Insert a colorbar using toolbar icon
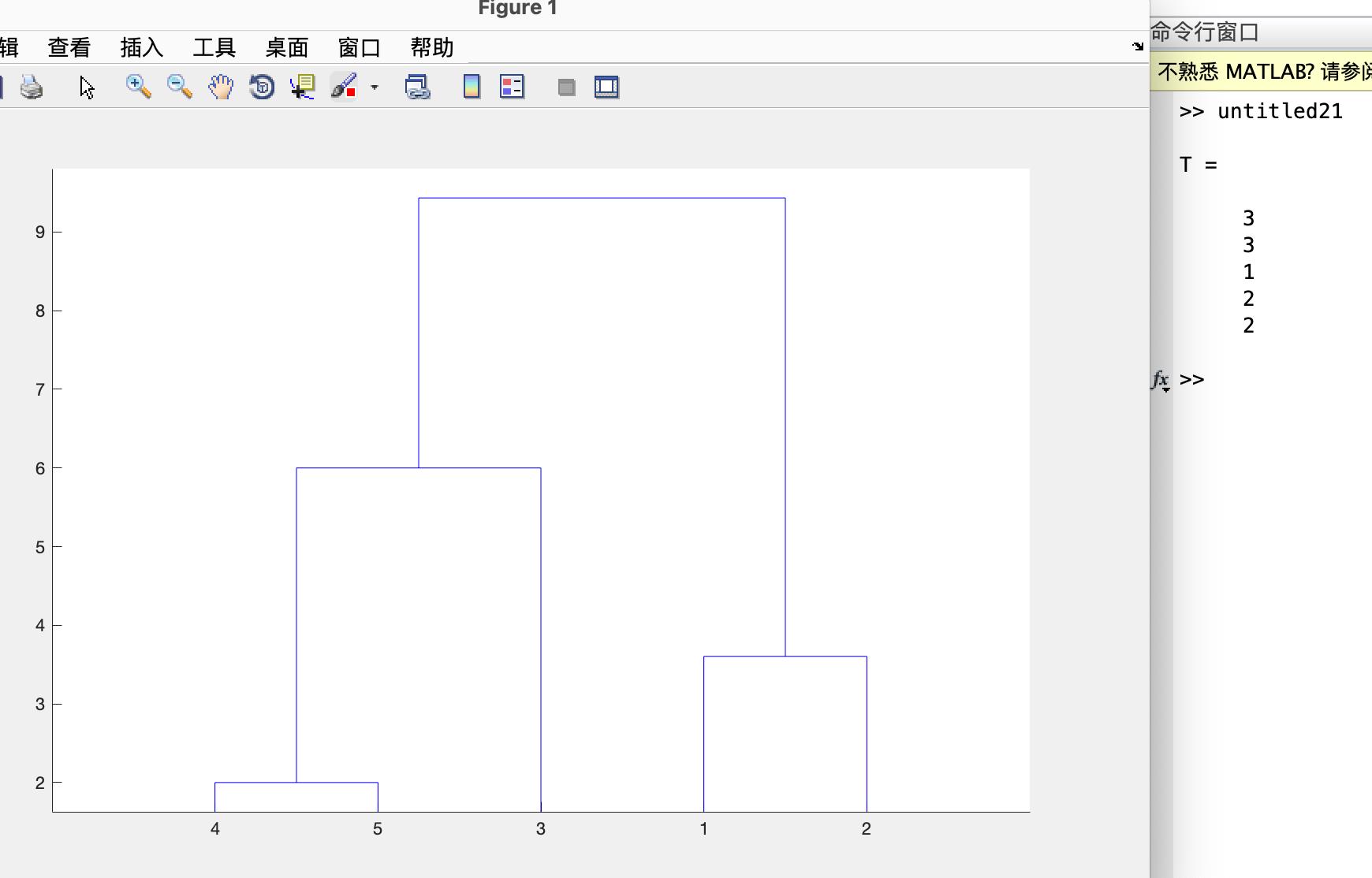 pos(472,87)
